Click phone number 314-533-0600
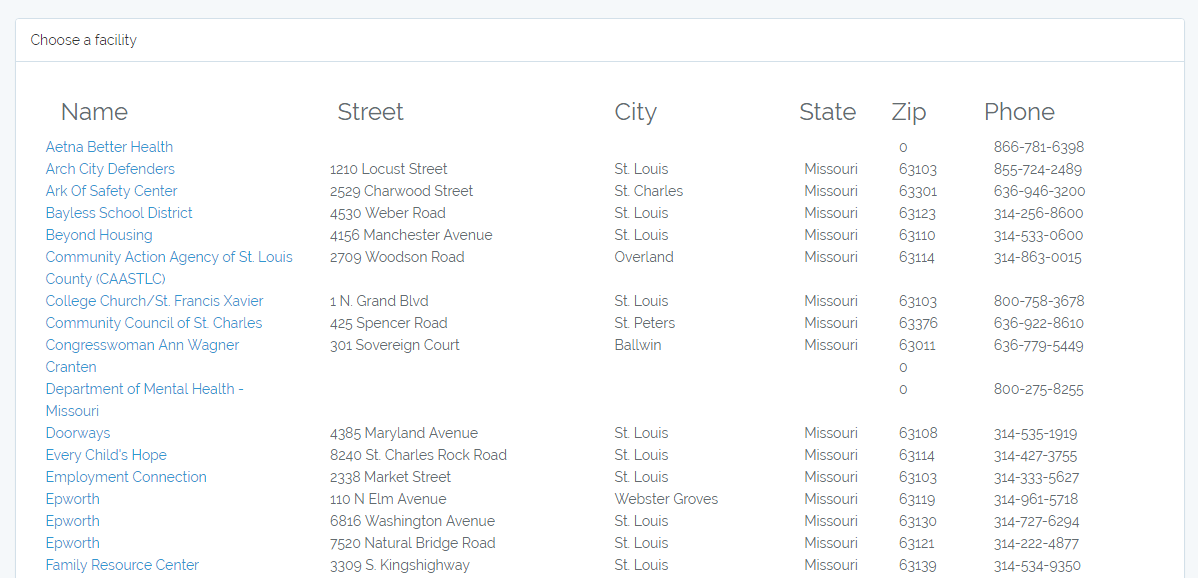 click(1038, 235)
